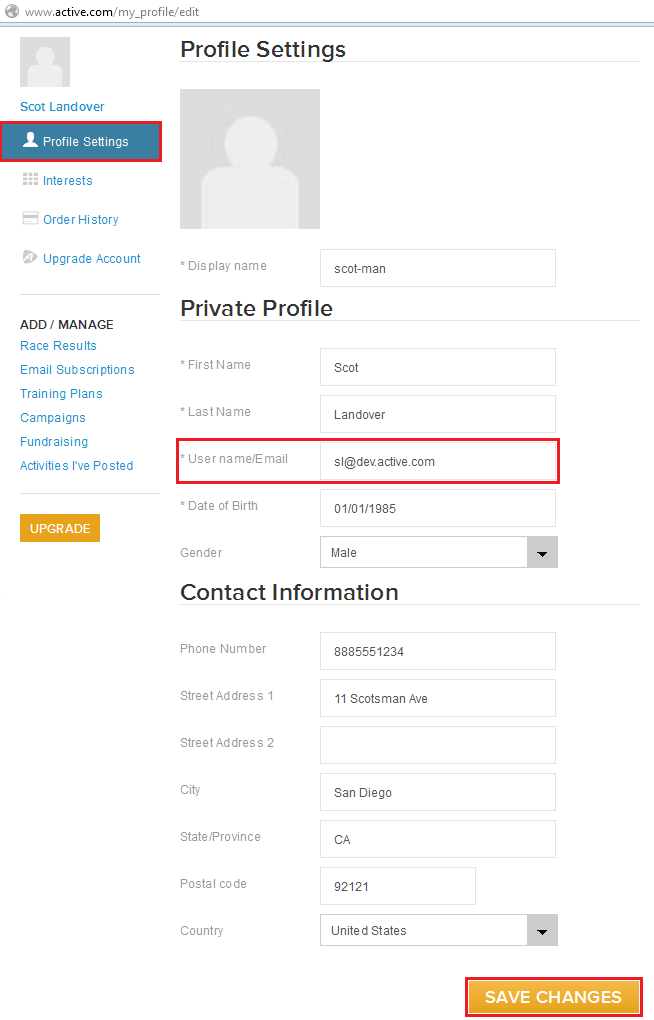Click the empty Street Address 2 field

click(x=437, y=745)
